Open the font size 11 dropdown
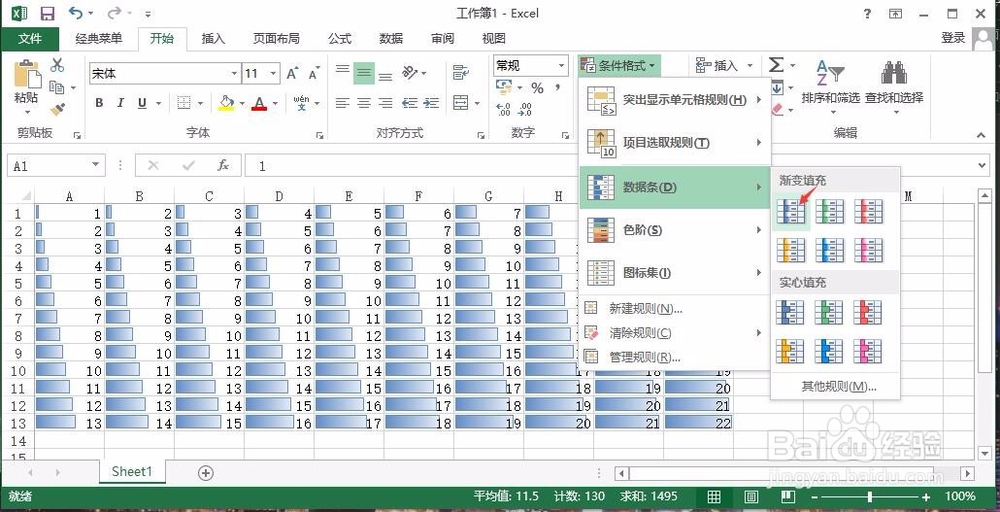This screenshot has height=512, width=1000. tap(273, 73)
